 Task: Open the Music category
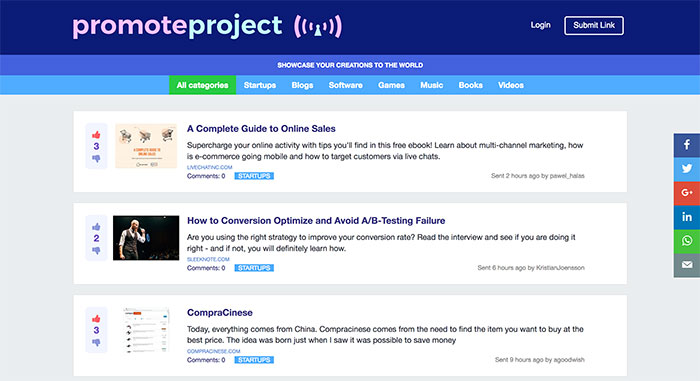(x=432, y=85)
